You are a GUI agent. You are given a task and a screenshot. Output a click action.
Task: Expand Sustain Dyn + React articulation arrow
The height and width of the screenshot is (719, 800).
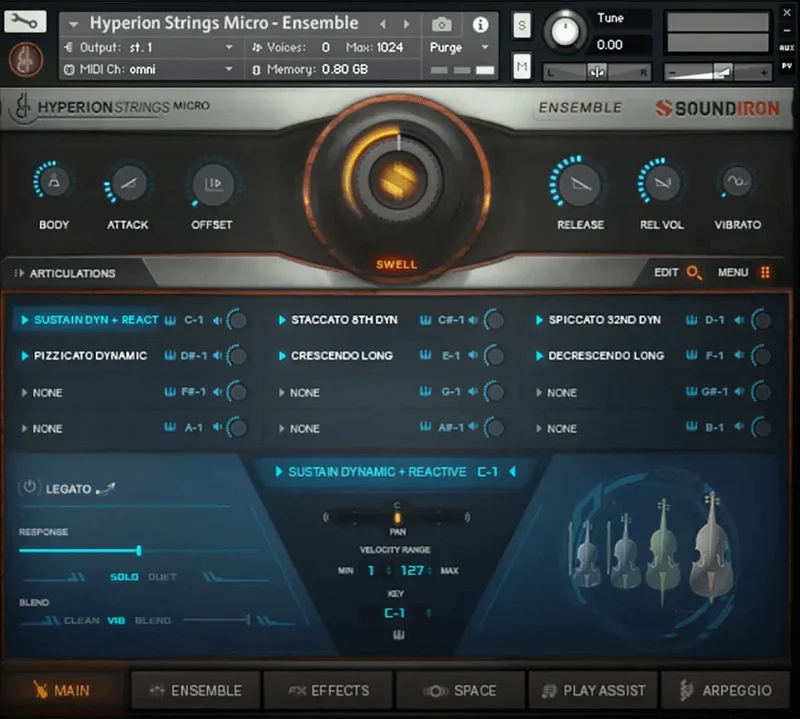point(24,320)
